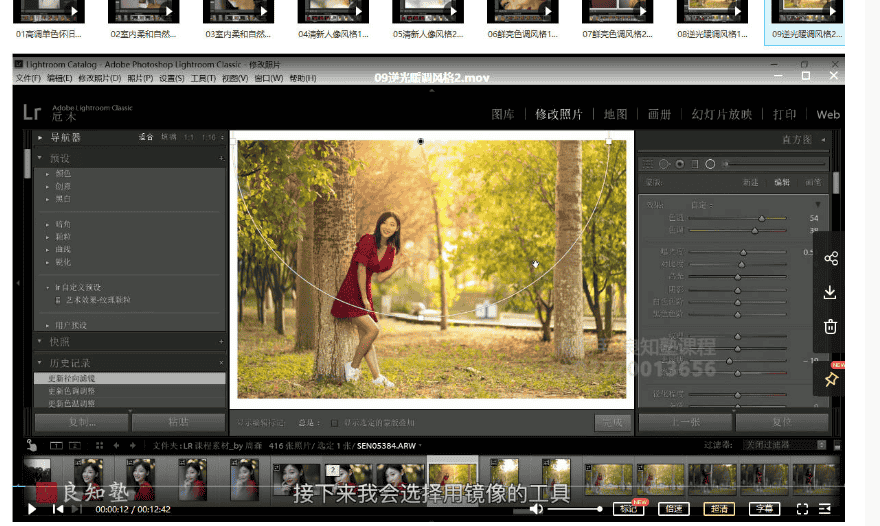This screenshot has height=526, width=880.
Task: Select the Red Eye Correction tool icon
Action: pos(680,164)
